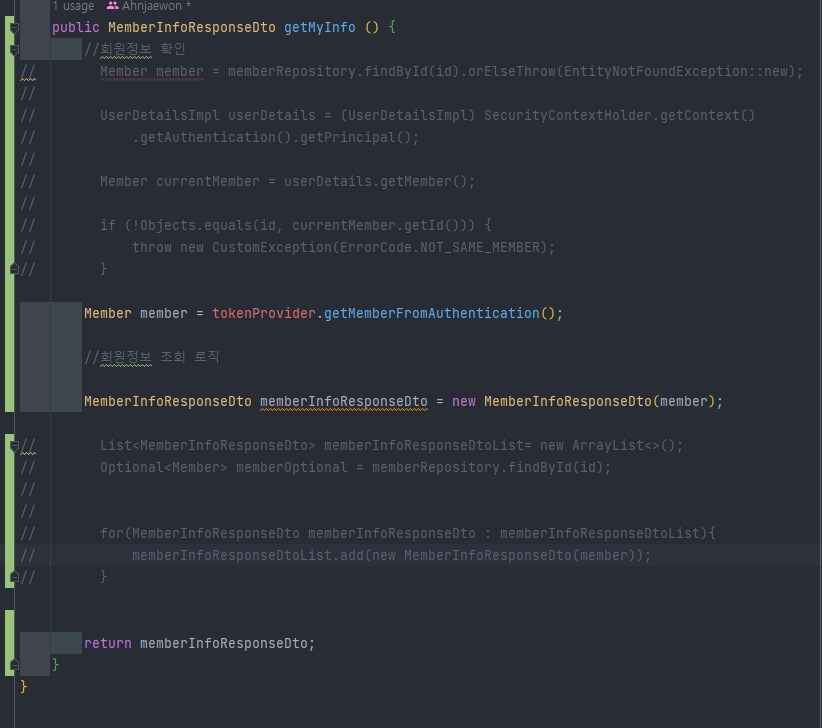Click the "Ahnjaewon *" author hint
The width and height of the screenshot is (822, 728).
156,6
